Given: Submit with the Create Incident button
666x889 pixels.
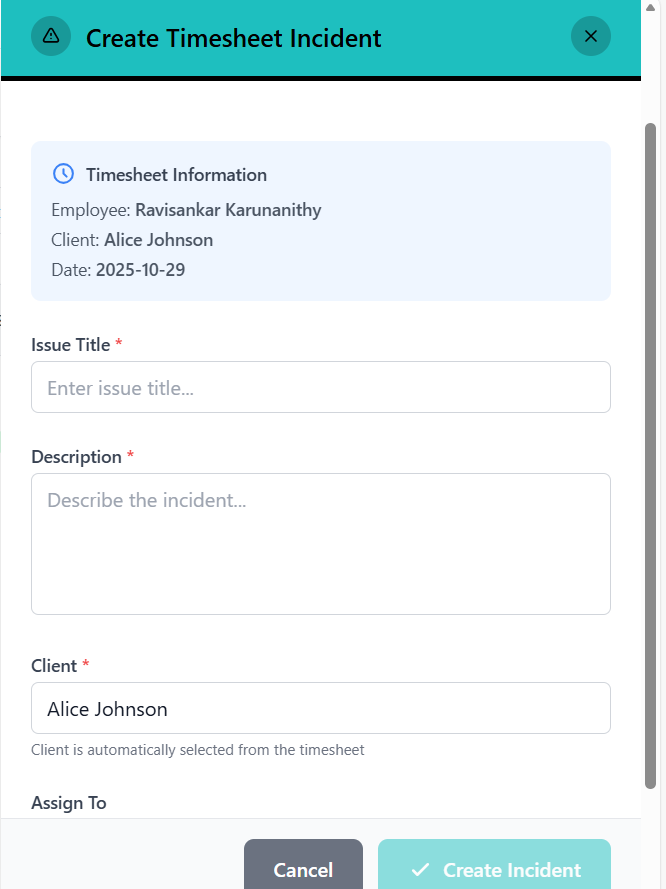Looking at the screenshot, I should tap(494, 869).
